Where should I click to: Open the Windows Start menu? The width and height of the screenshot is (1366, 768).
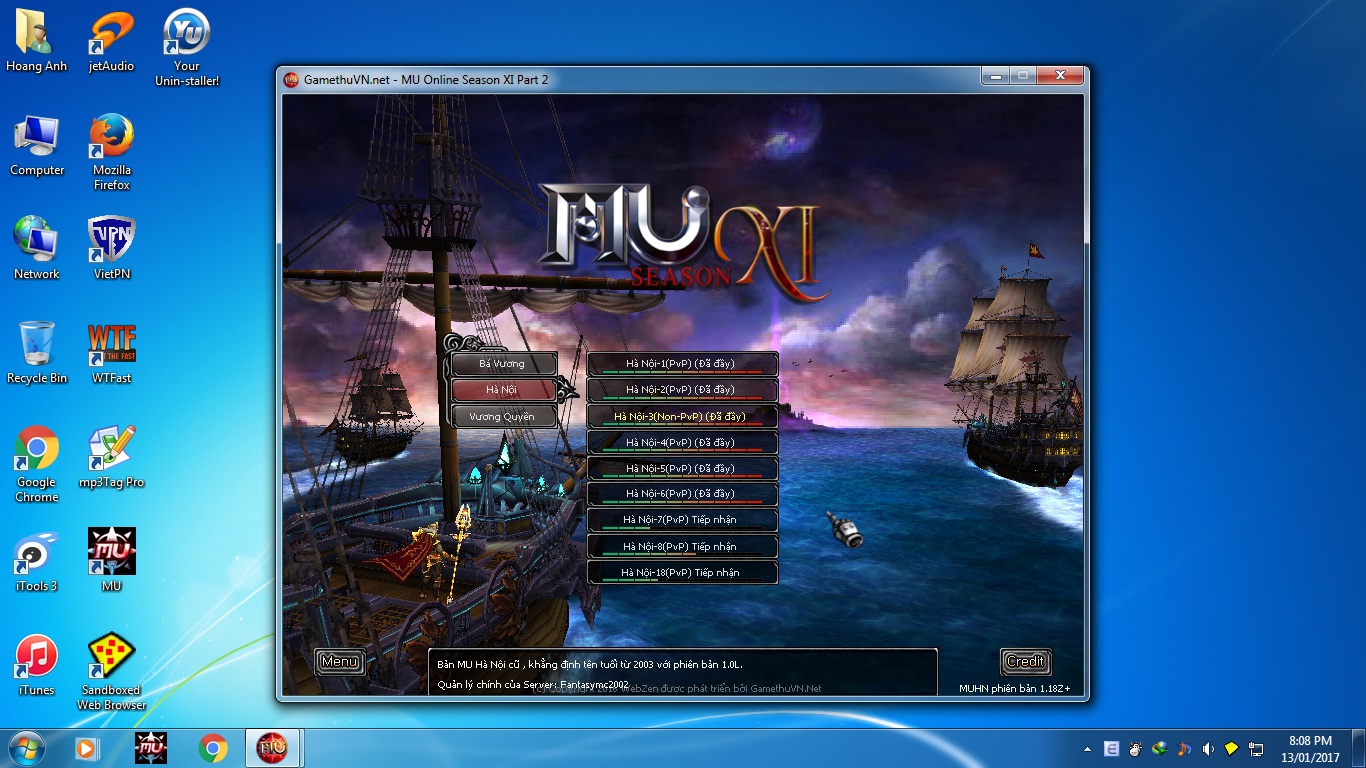[25, 748]
